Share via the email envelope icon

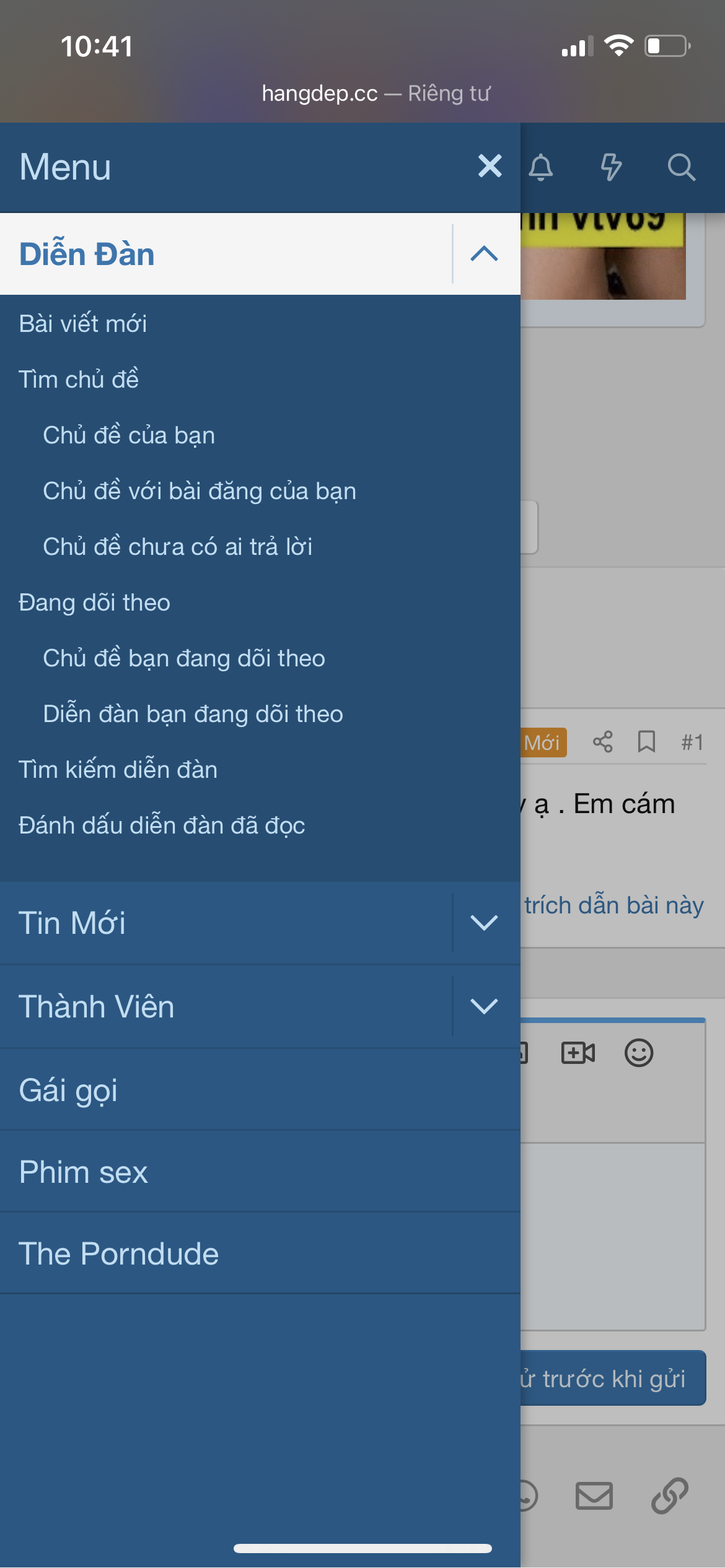click(594, 1496)
